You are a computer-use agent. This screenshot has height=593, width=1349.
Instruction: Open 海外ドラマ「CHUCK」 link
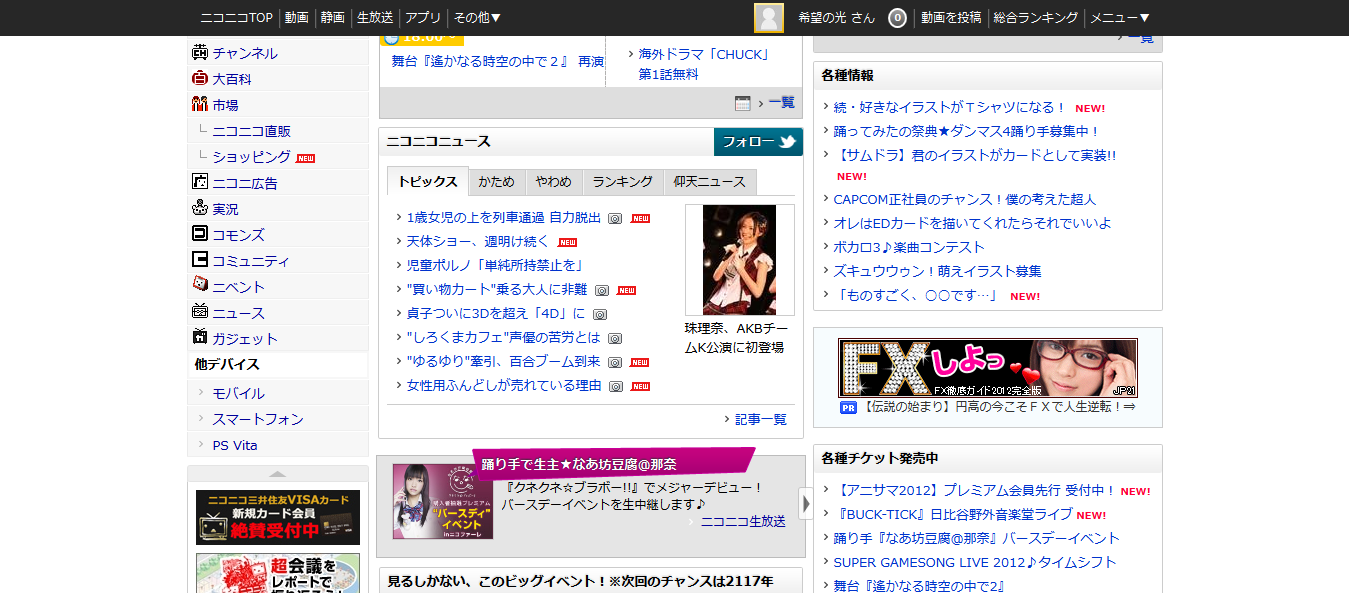pyautogui.click(x=704, y=54)
